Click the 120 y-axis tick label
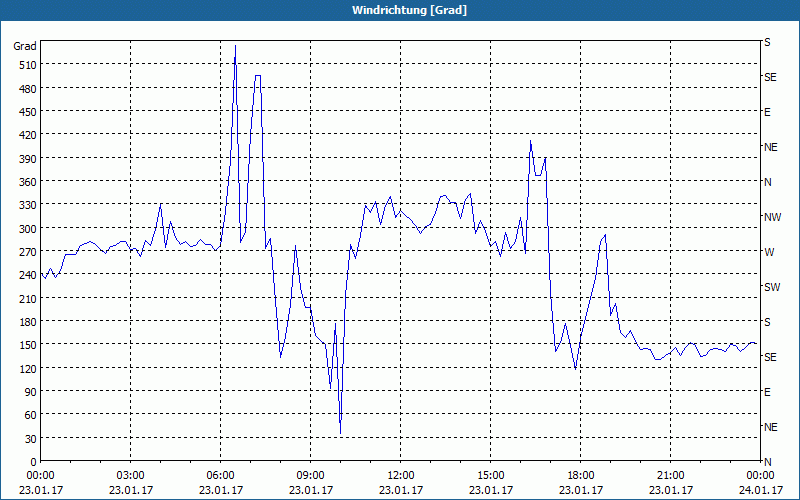 [28, 369]
